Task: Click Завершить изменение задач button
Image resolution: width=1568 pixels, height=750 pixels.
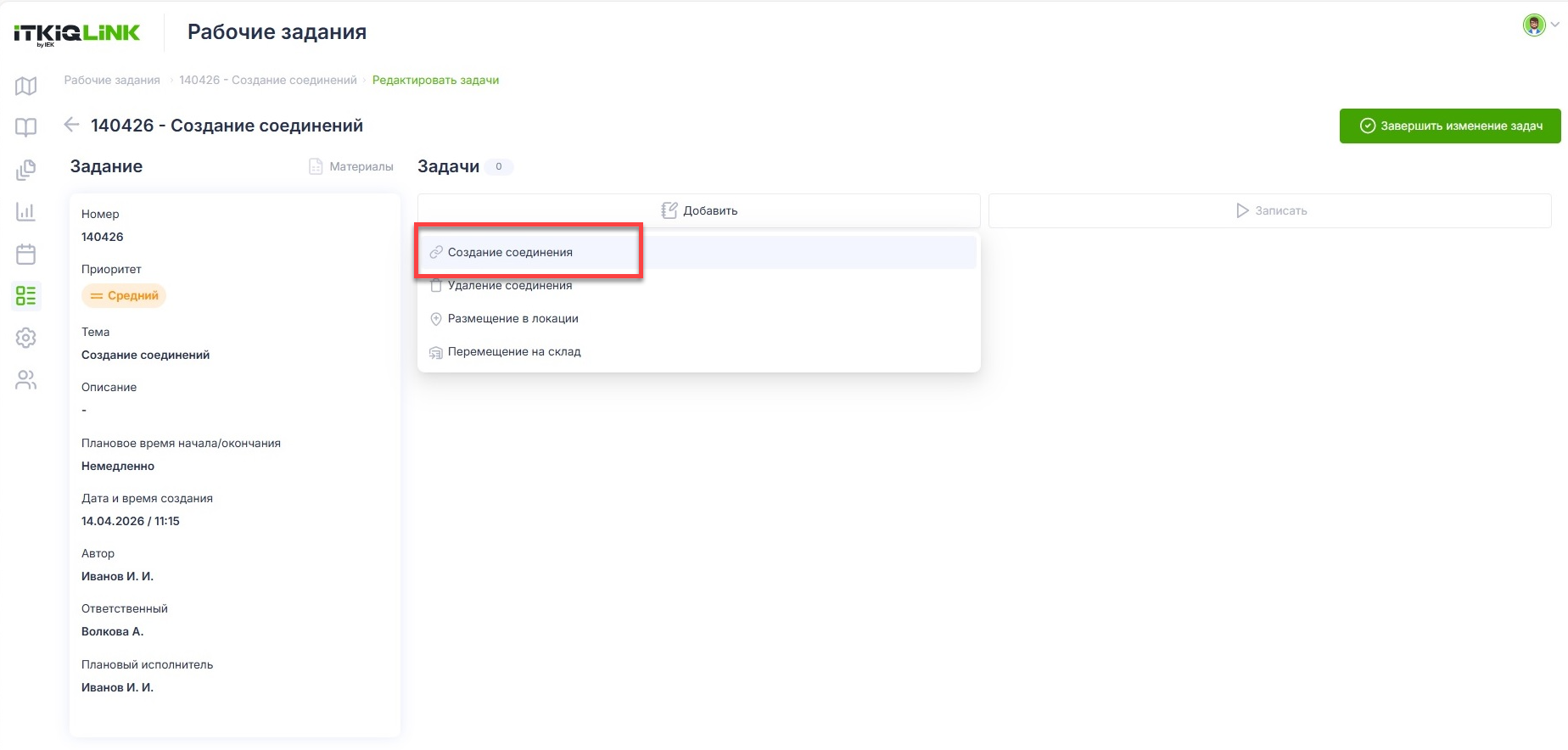Action: click(x=1450, y=126)
